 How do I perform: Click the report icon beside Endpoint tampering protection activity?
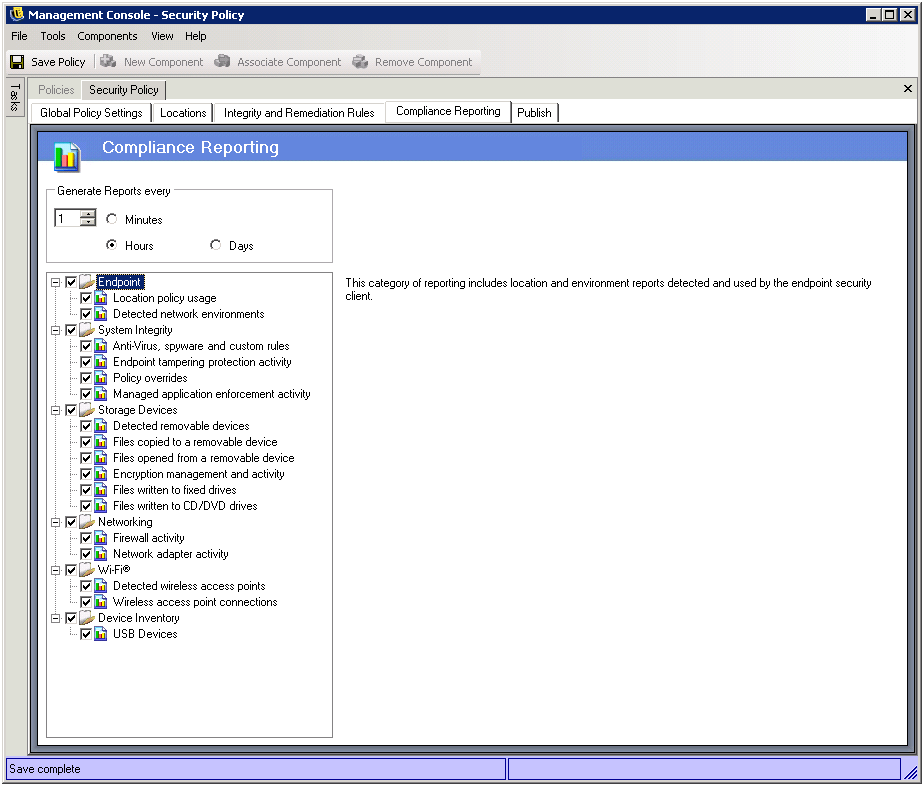pyautogui.click(x=101, y=361)
